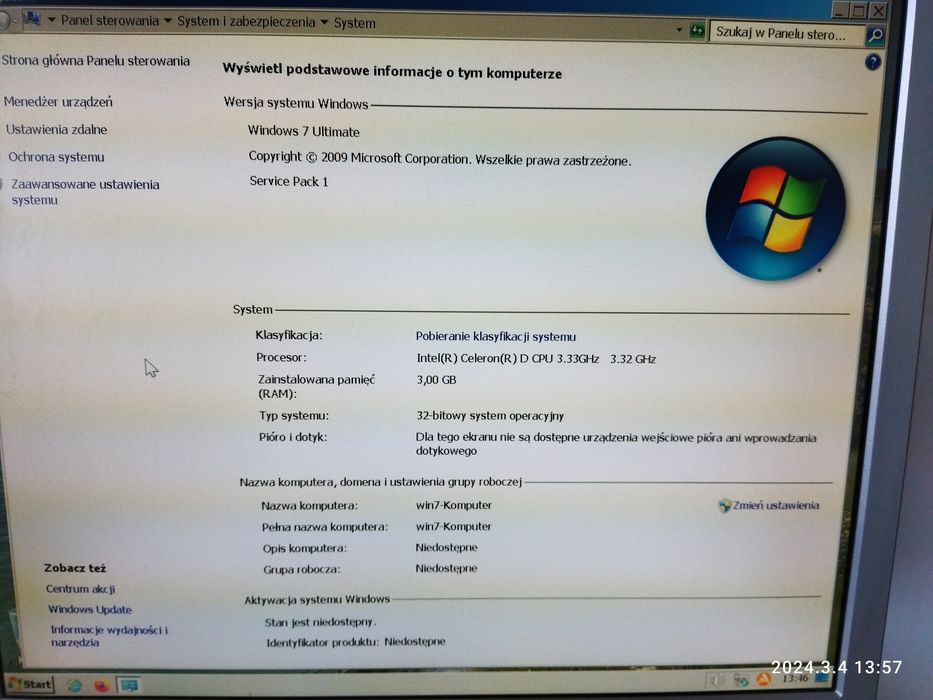933x700 pixels.
Task: Click the Intel(R) Celeron(R) D CPU value
Action: (536, 359)
